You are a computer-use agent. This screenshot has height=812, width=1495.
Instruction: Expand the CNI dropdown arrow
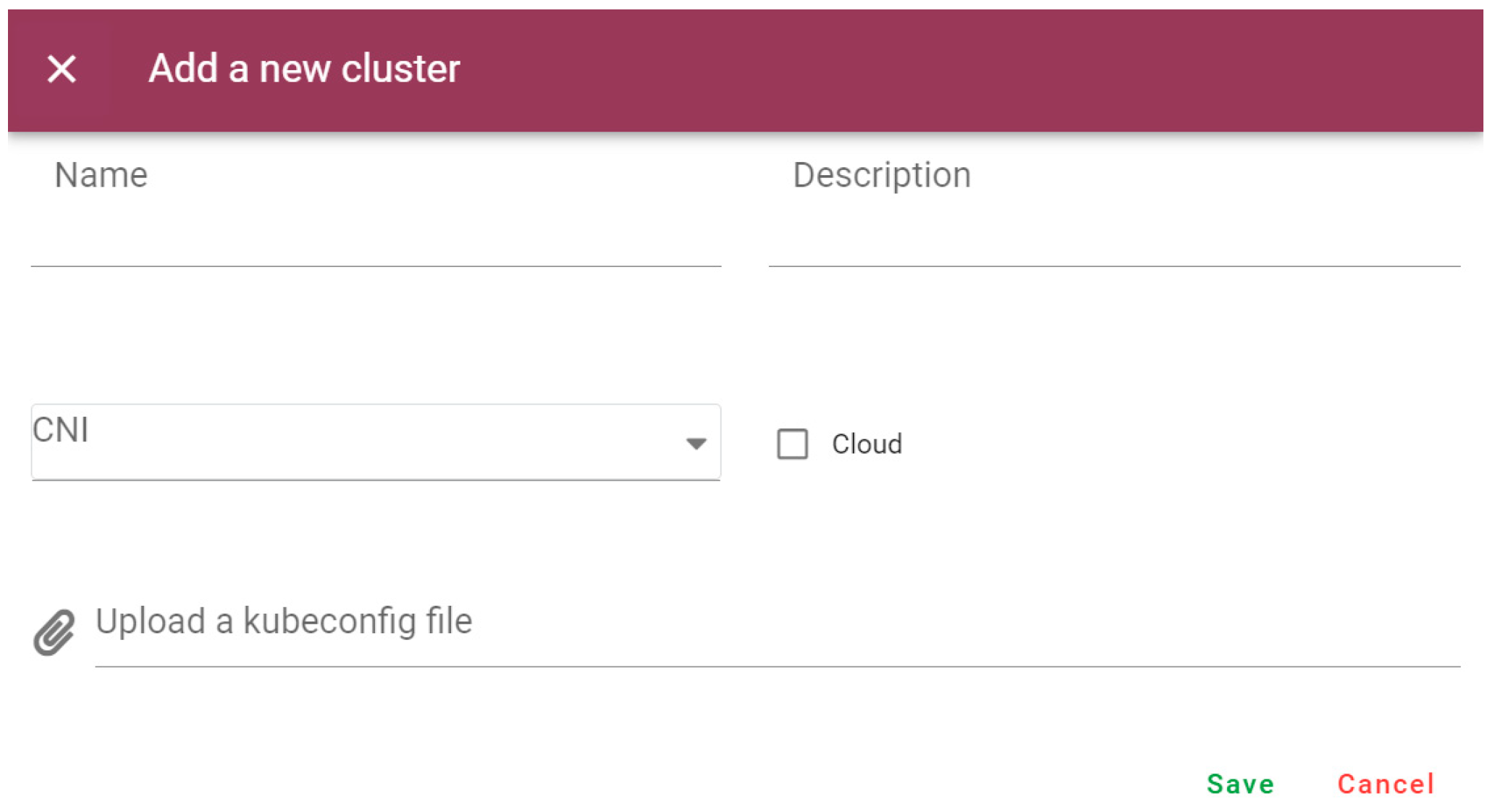(x=696, y=444)
